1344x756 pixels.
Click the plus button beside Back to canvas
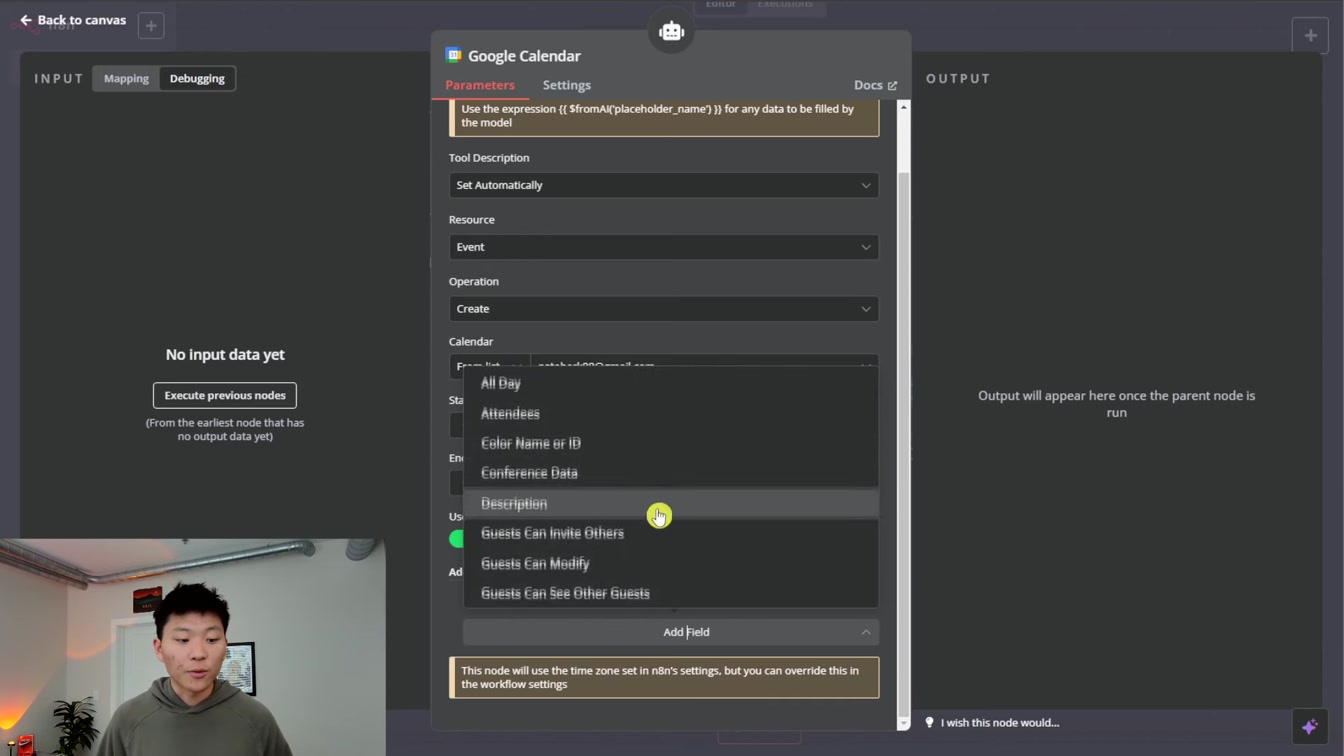tap(151, 26)
